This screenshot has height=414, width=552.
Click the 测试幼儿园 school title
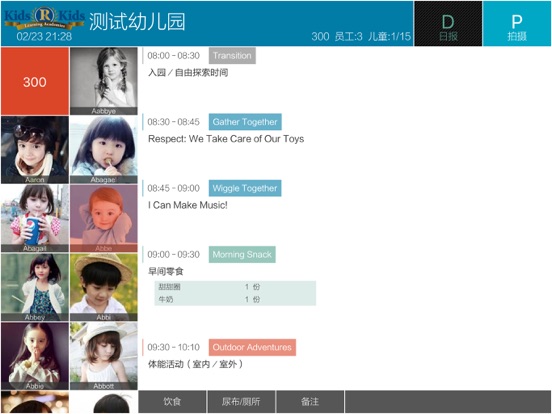click(x=137, y=21)
